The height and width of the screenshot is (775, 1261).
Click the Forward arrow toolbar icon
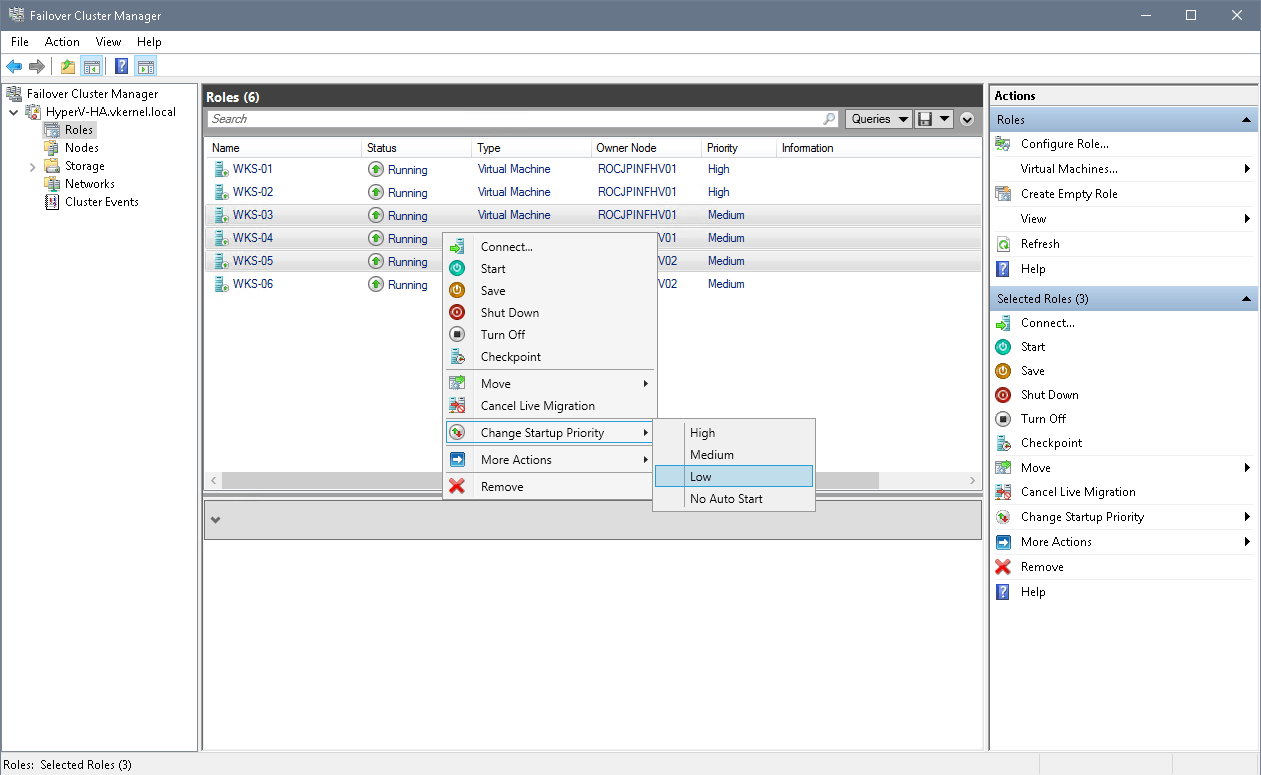click(x=37, y=67)
